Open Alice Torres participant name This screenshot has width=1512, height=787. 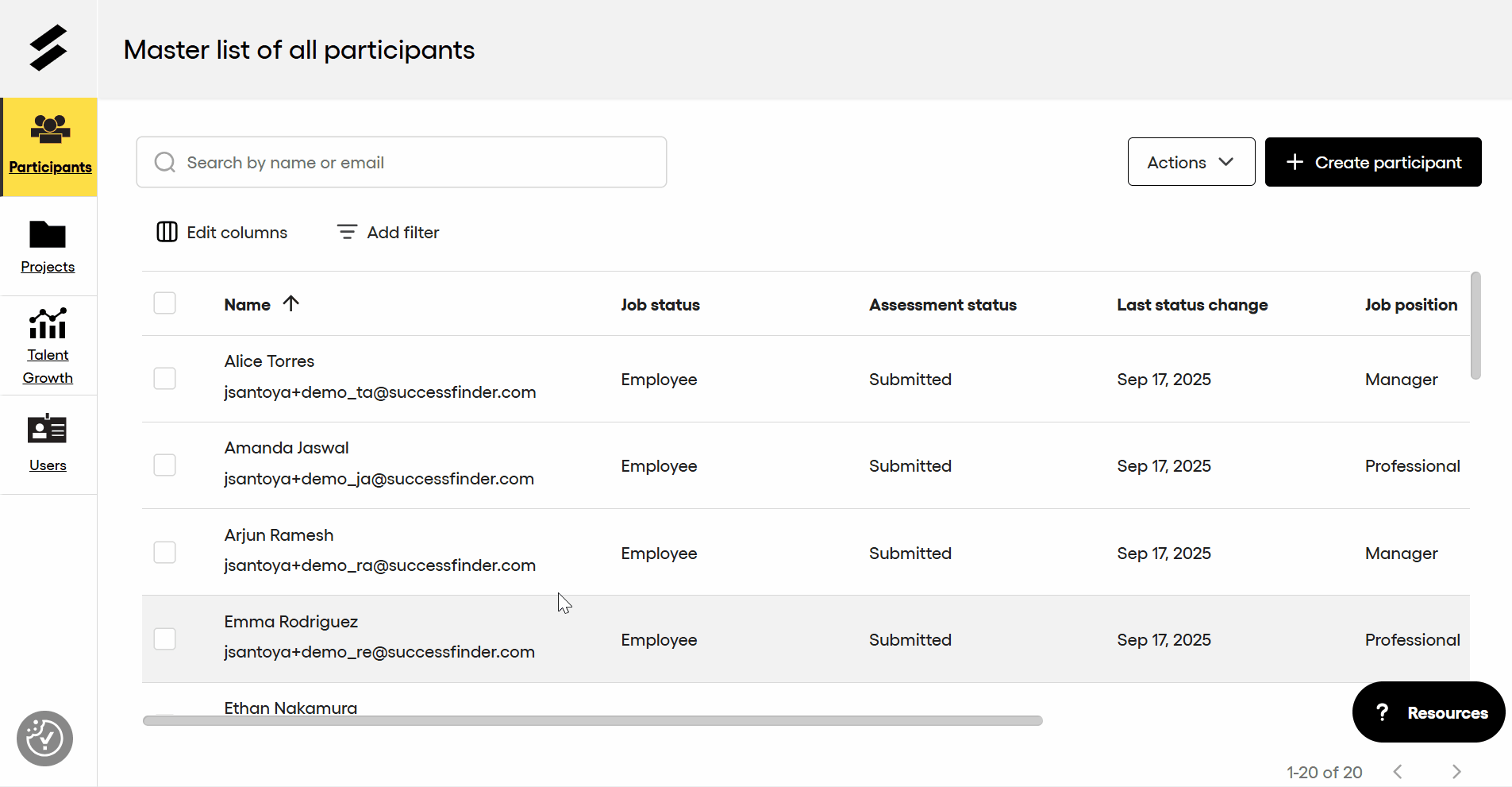(x=269, y=361)
